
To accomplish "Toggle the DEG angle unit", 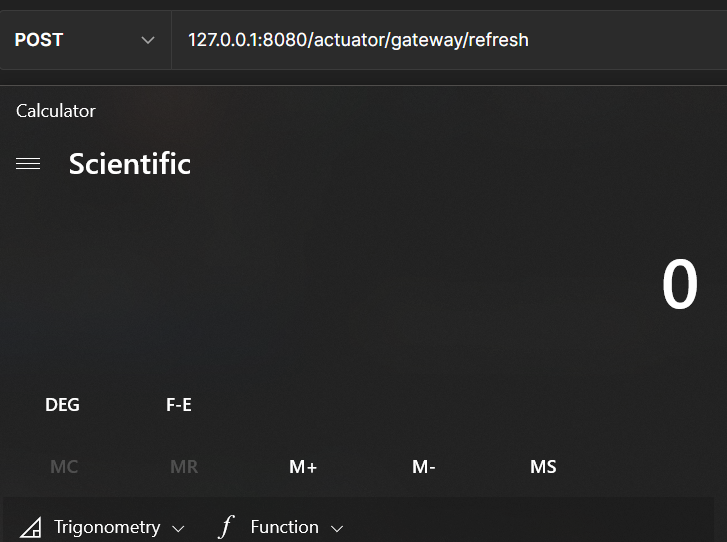I will [x=62, y=405].
